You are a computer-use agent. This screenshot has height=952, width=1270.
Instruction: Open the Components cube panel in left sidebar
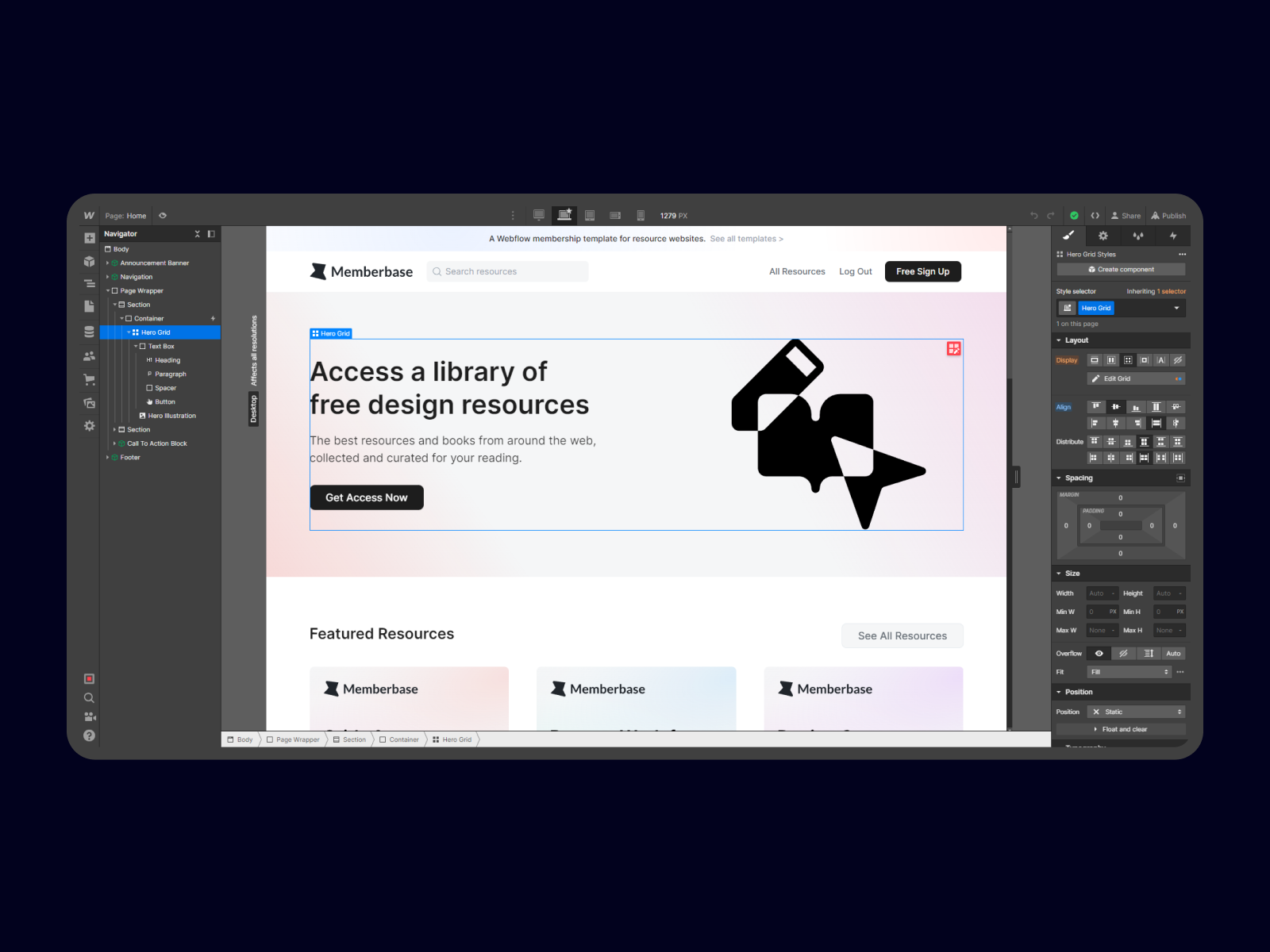90,261
